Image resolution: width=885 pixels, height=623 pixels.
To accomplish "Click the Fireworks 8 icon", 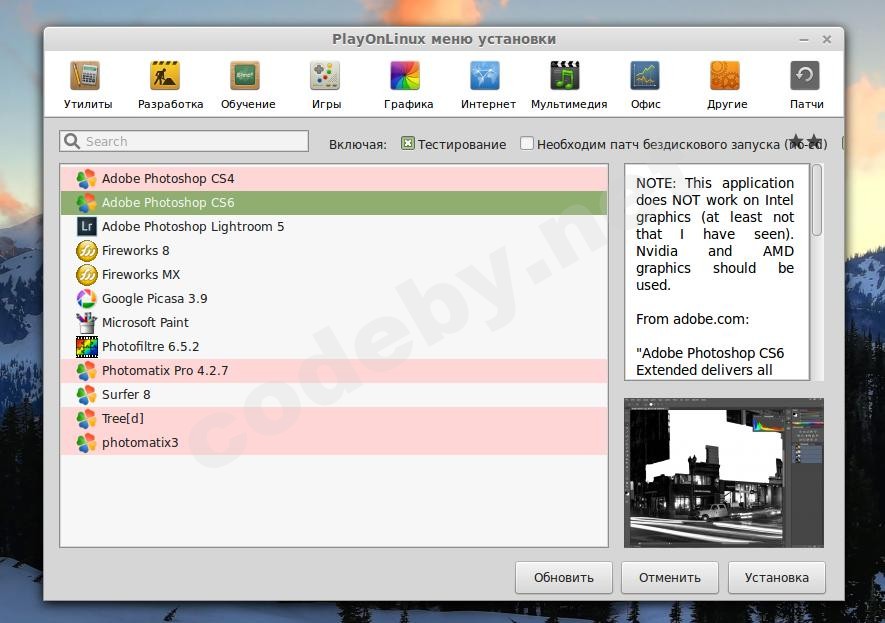I will click(86, 251).
